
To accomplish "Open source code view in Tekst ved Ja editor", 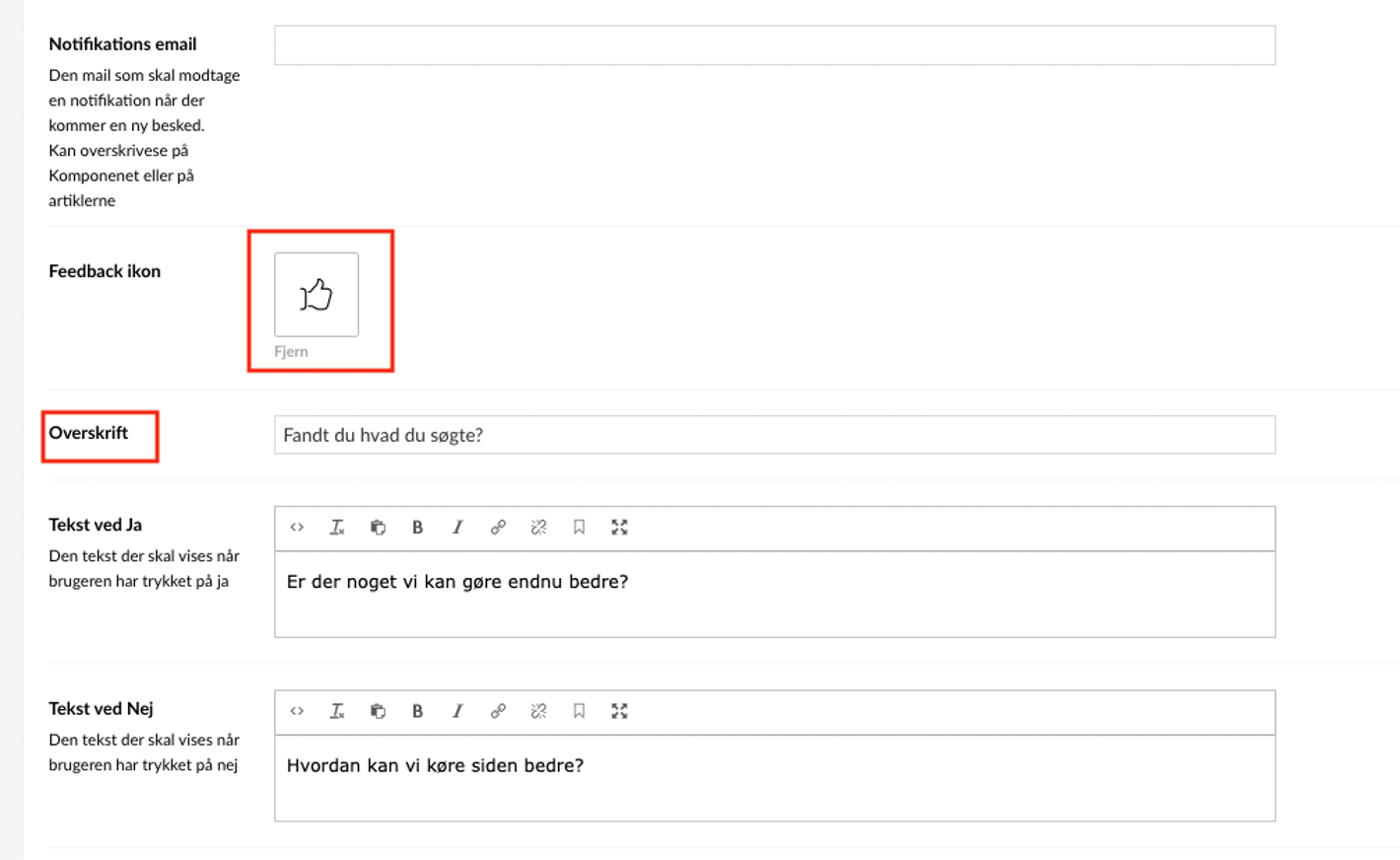I will click(297, 528).
